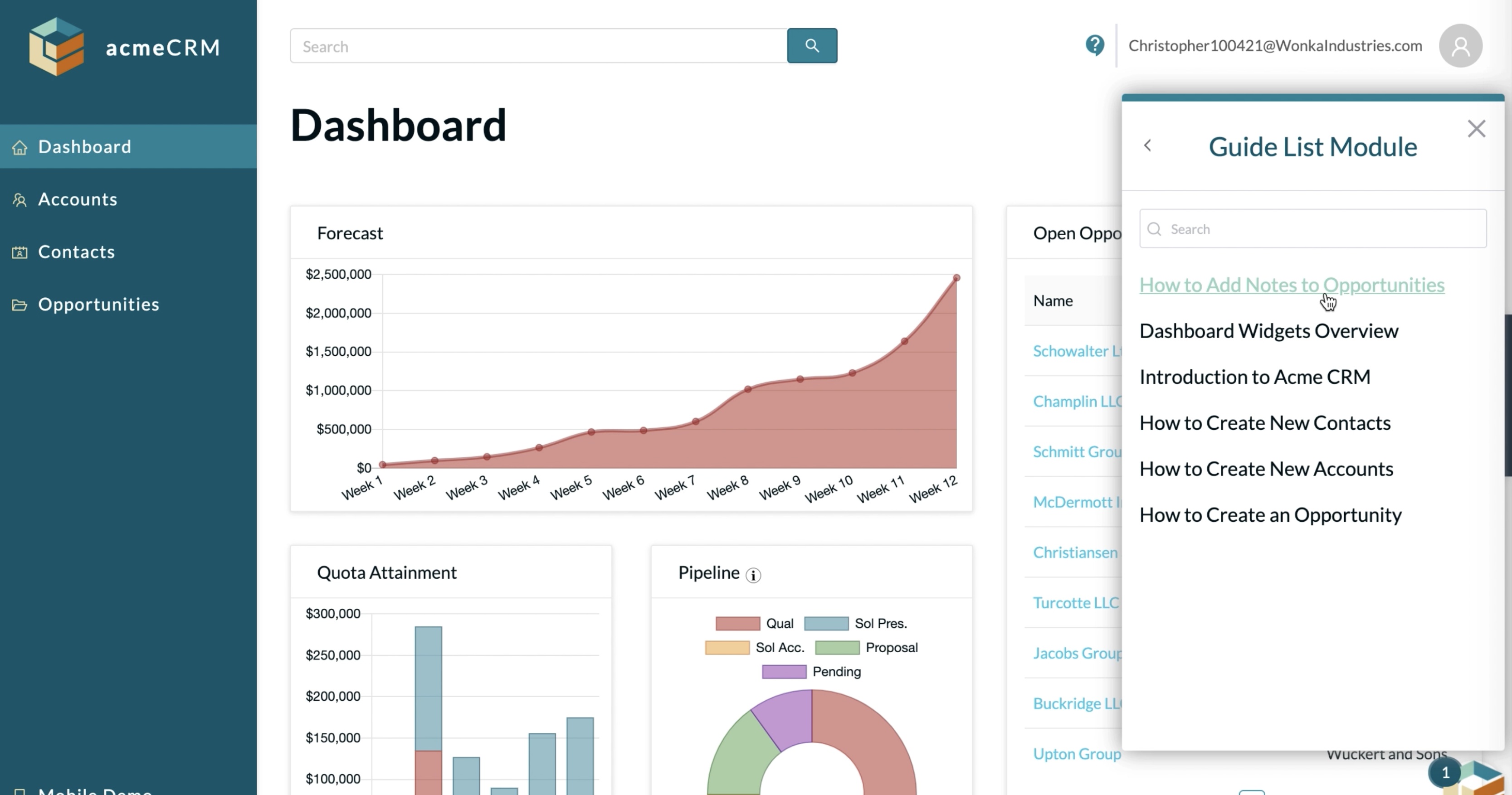Open the help question mark icon
Viewport: 1512px width, 795px height.
1094,45
